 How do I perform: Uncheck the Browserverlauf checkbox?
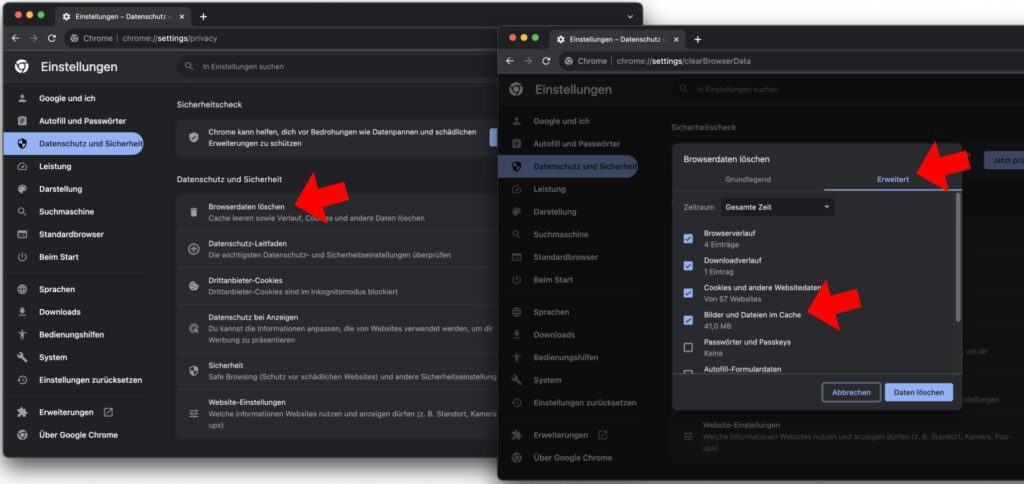[x=688, y=238]
